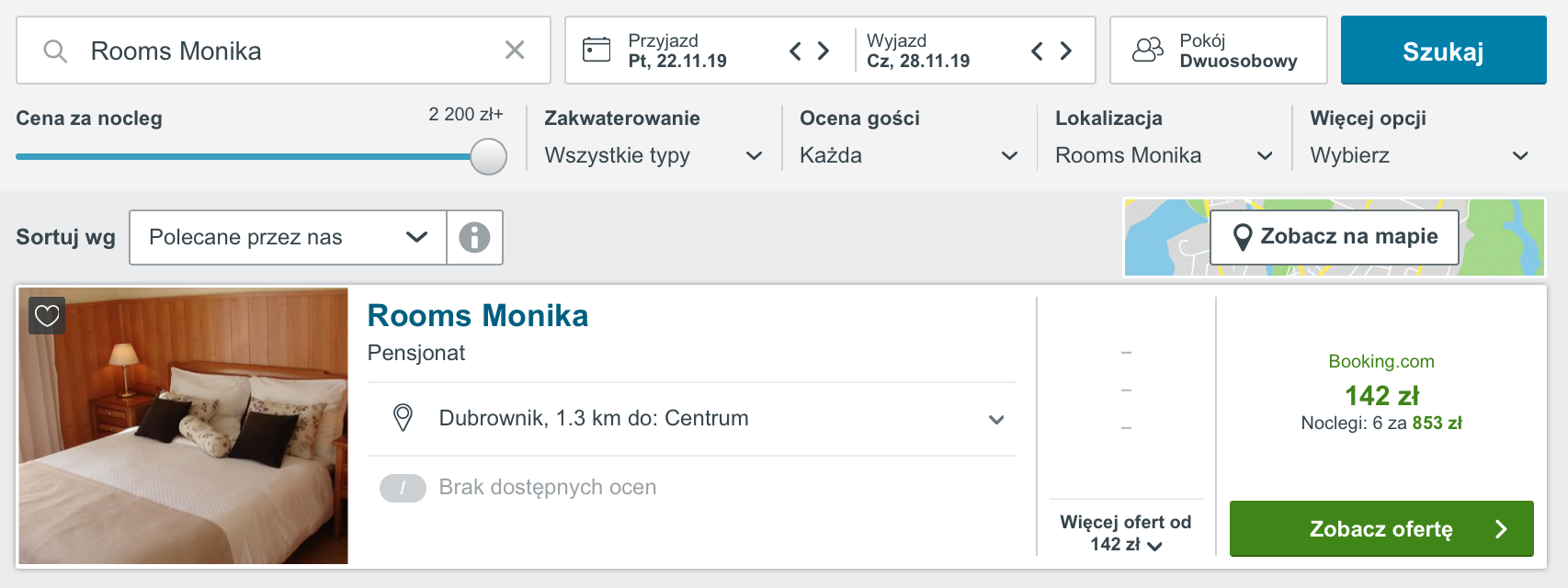Viewport: 1568px width, 588px height.
Task: Click the green Zobacz ofertę button
Action: coord(1381,528)
